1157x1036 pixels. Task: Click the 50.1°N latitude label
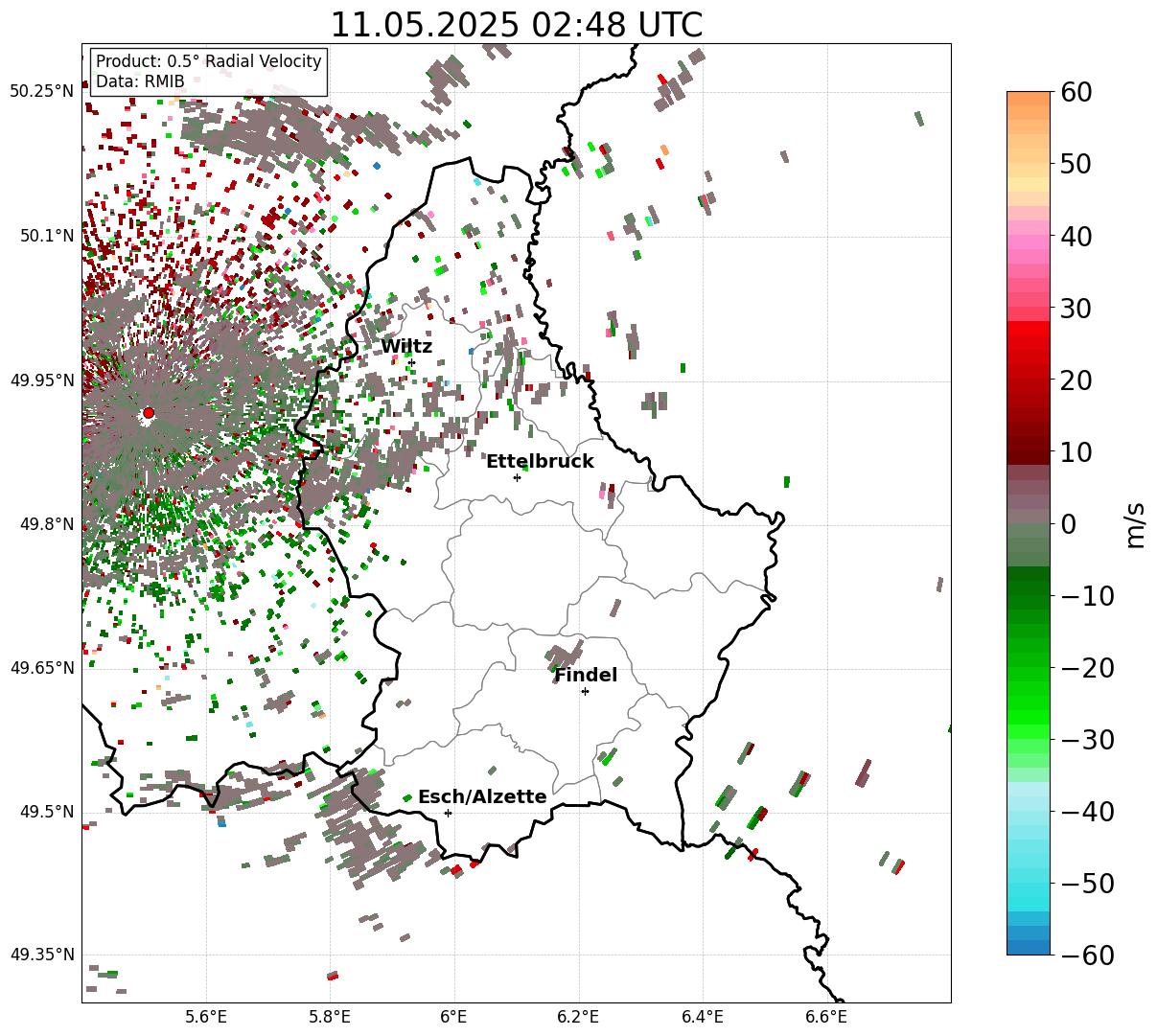pyautogui.click(x=46, y=236)
